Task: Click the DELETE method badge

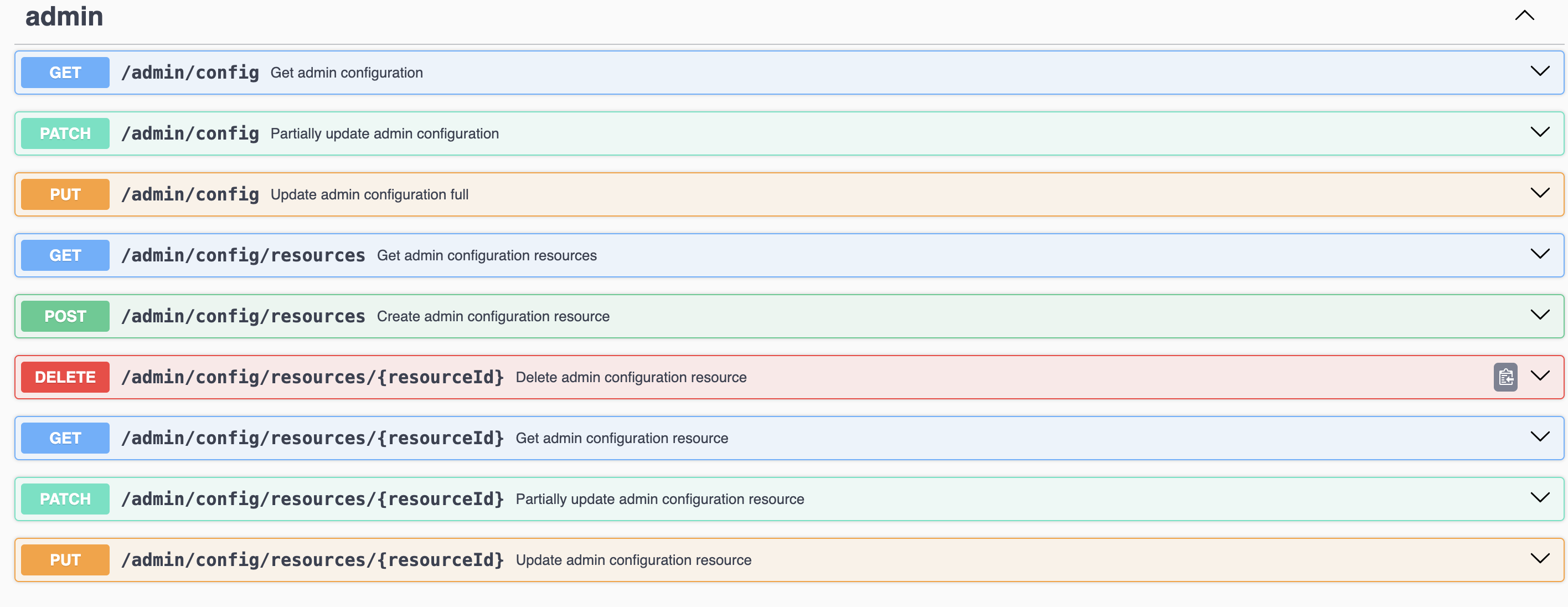Action: coord(65,377)
